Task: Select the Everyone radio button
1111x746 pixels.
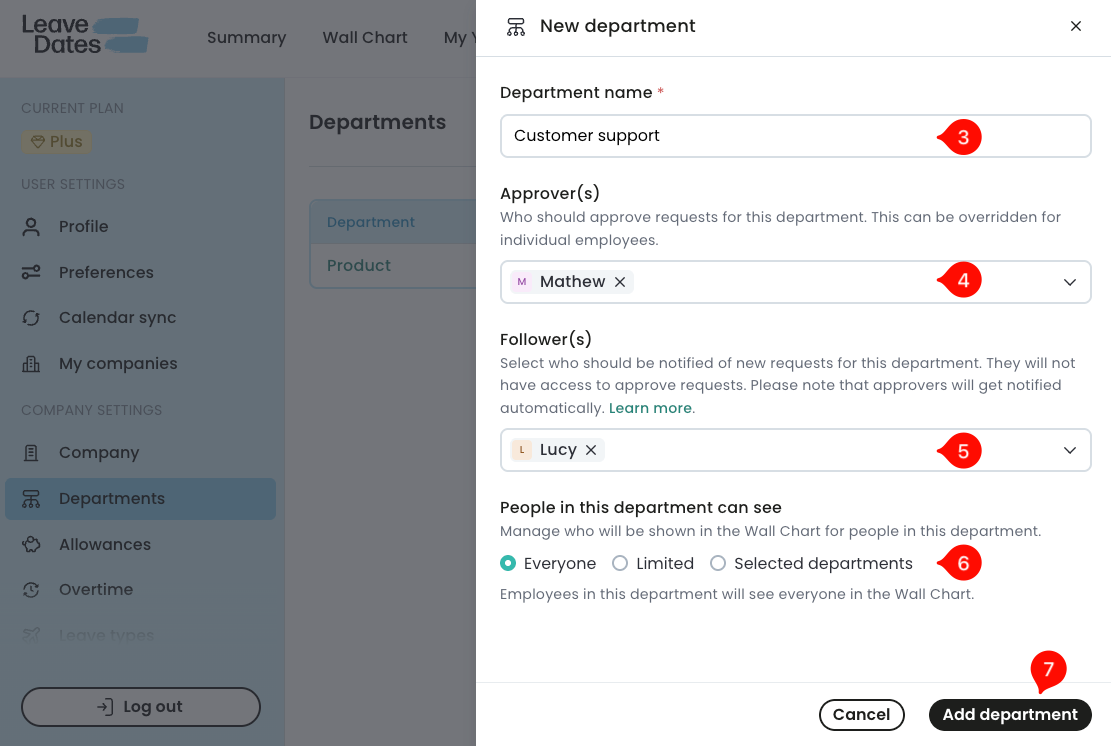Action: click(x=507, y=563)
